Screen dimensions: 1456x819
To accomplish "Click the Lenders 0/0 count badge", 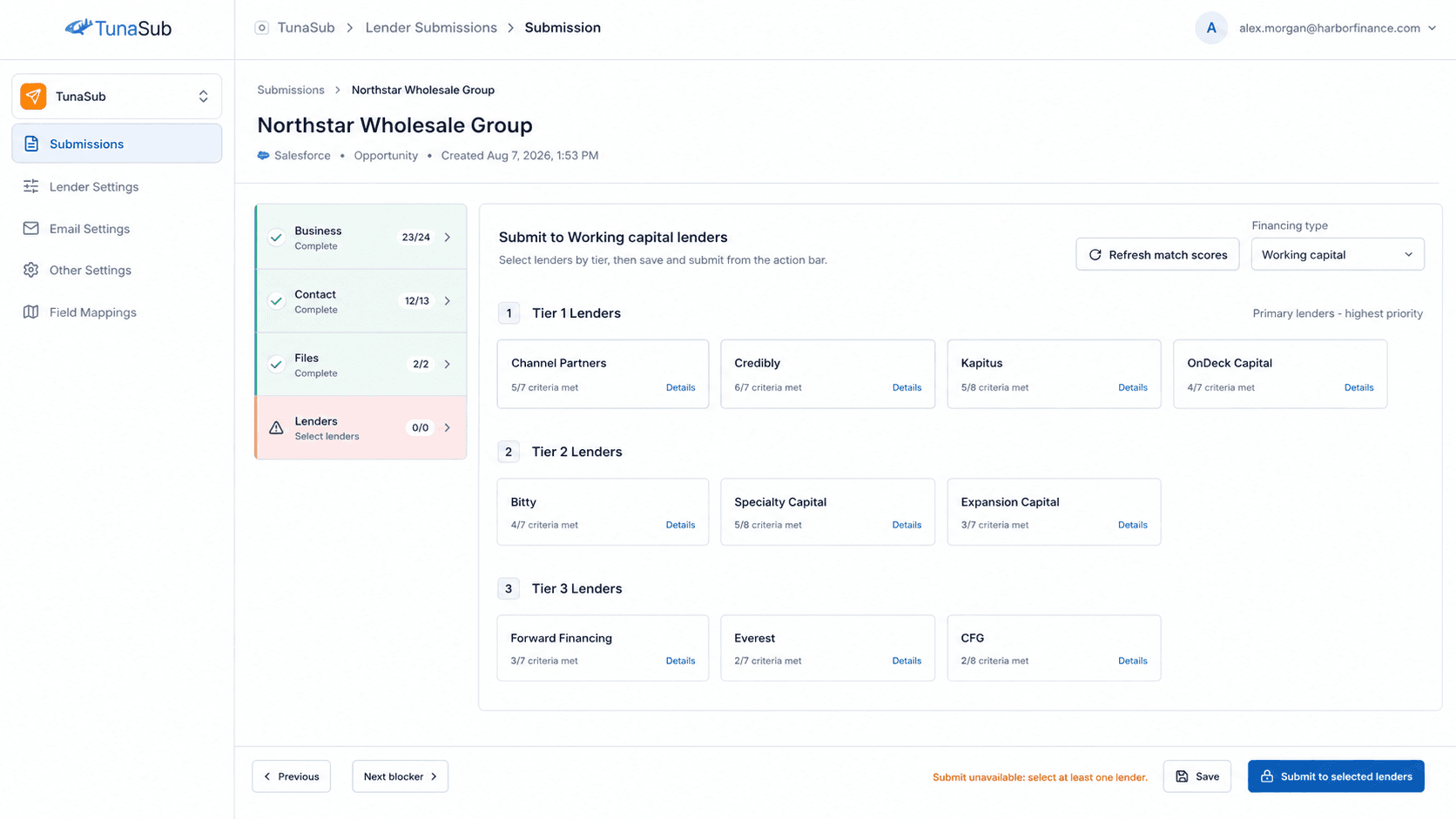I will [421, 427].
